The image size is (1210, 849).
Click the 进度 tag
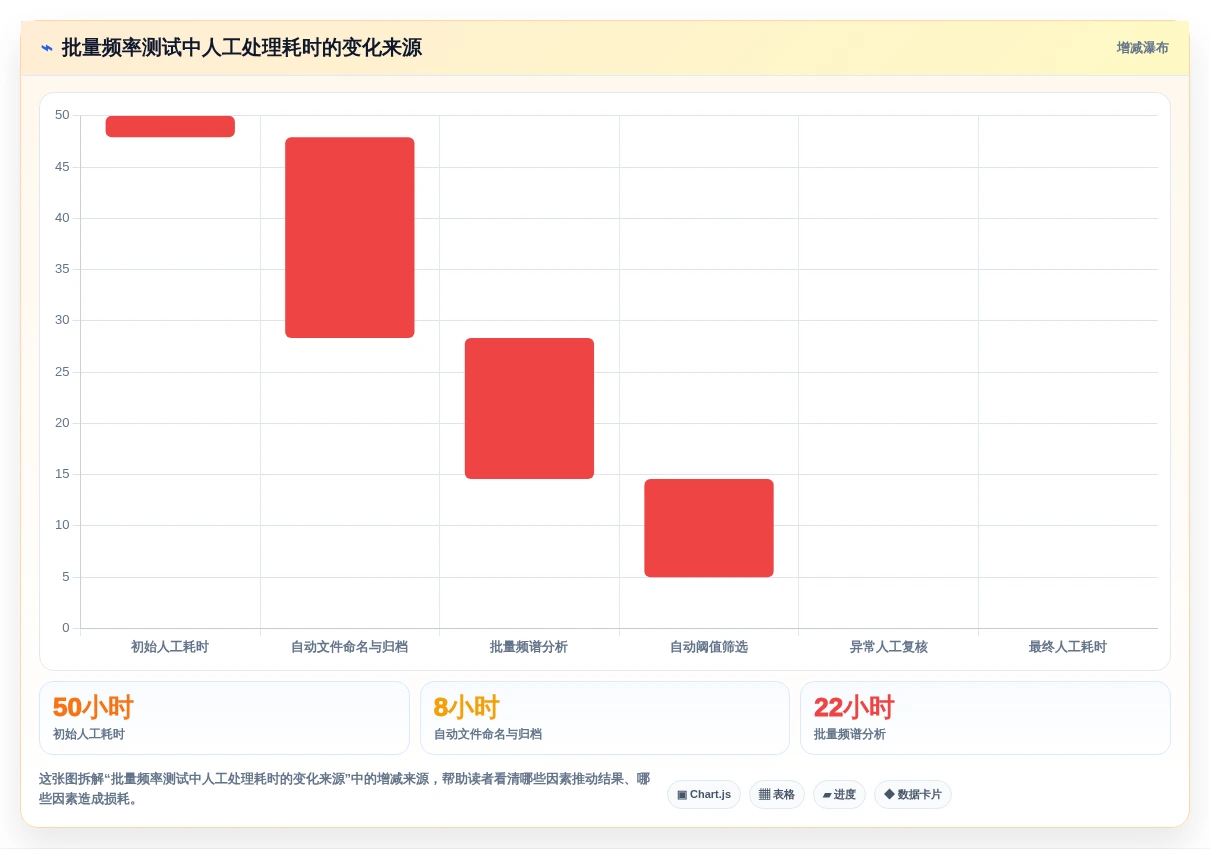pyautogui.click(x=839, y=794)
